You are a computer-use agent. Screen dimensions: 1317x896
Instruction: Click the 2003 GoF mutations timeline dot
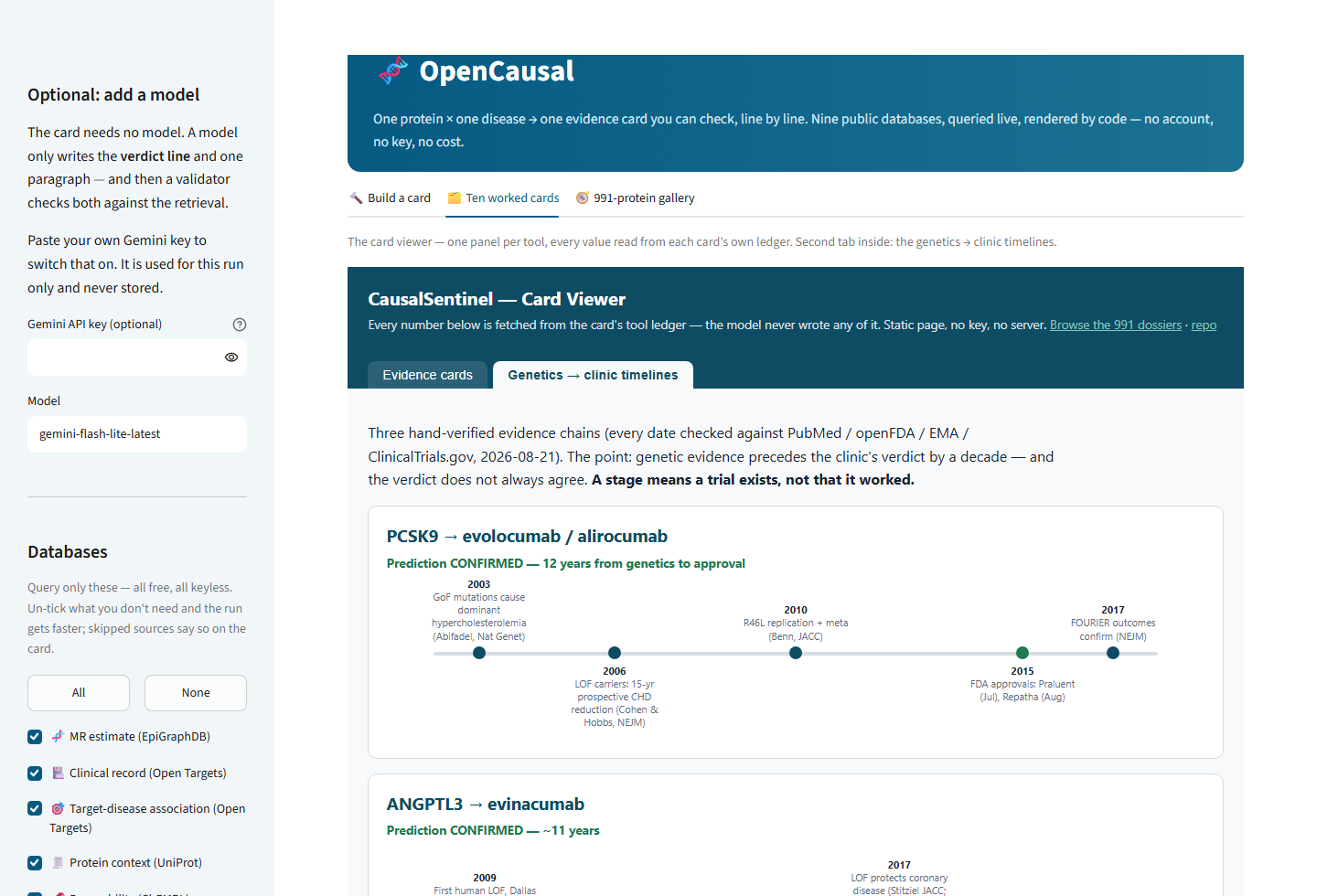479,653
